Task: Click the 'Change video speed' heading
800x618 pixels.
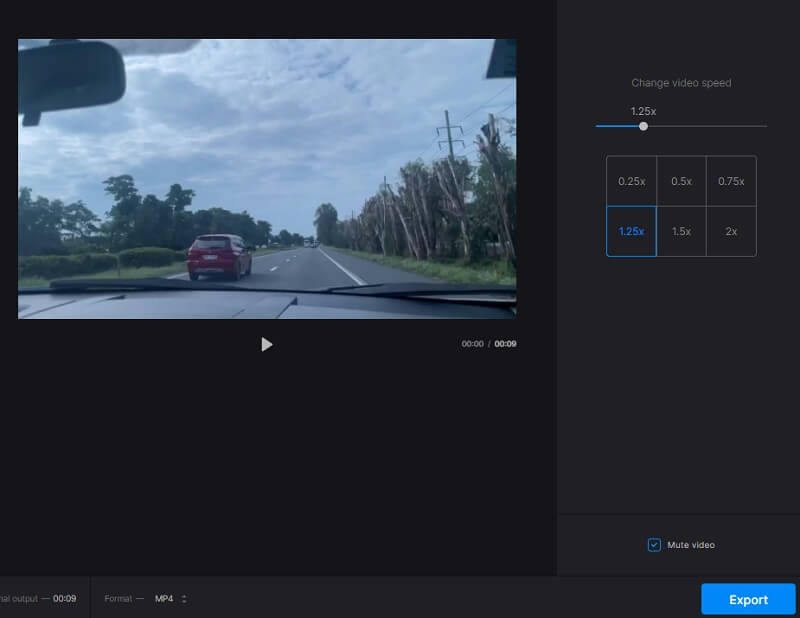Action: click(681, 83)
